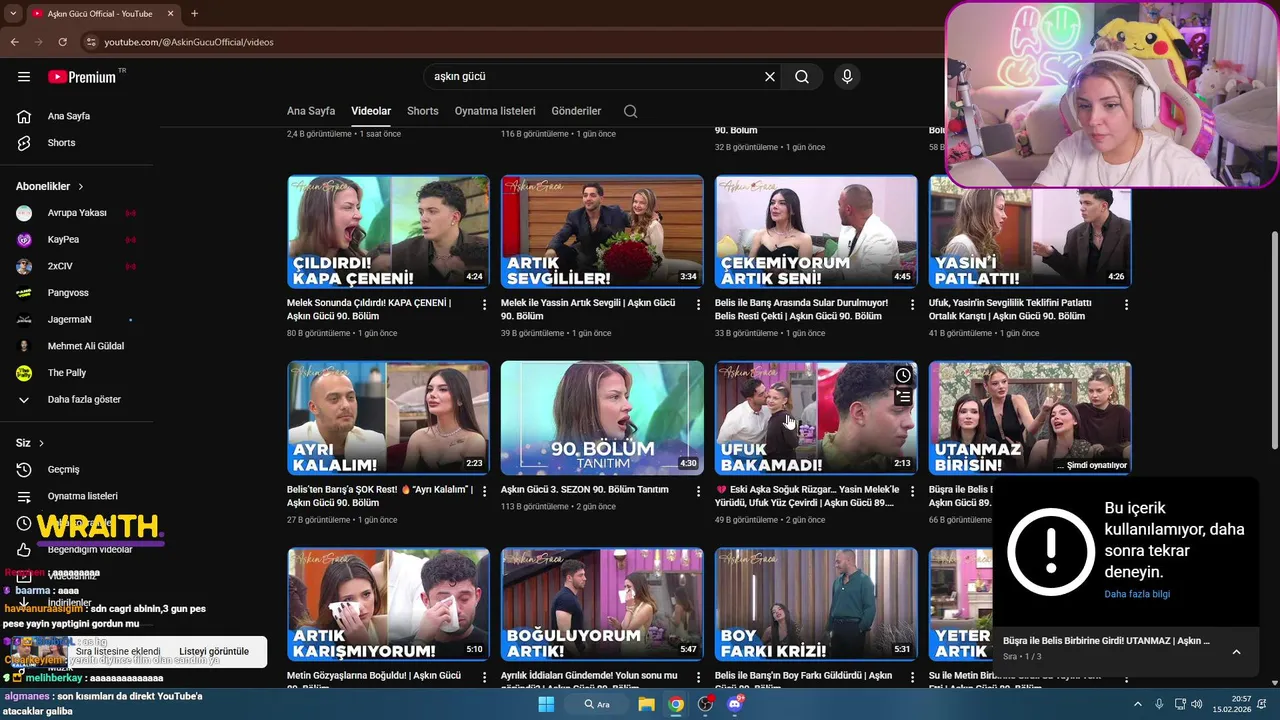Open options for Ufuk Yasin'in Teklifini video

click(1126, 304)
